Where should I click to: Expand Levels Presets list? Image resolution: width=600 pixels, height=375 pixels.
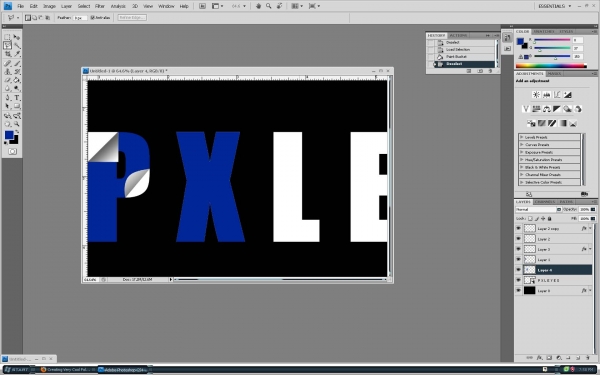(521, 137)
